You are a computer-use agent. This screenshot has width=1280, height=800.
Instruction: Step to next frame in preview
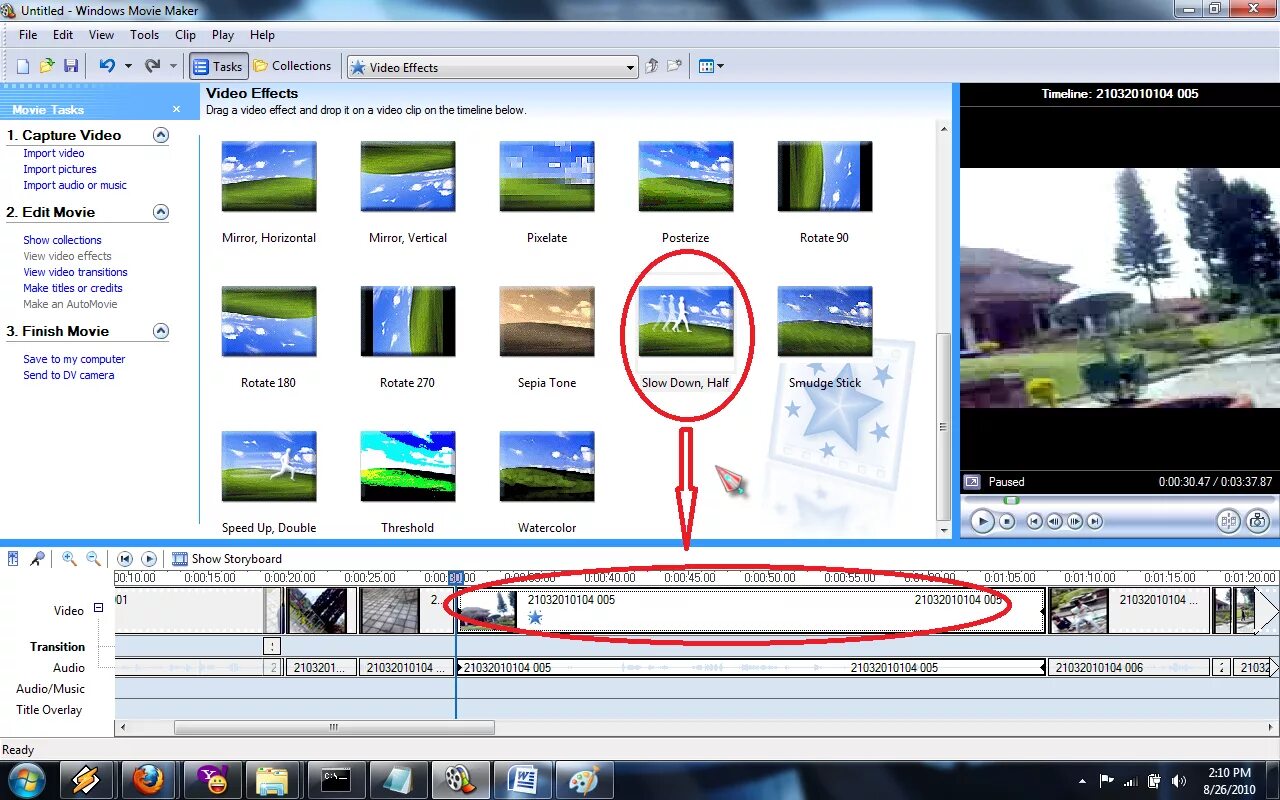click(x=1075, y=521)
